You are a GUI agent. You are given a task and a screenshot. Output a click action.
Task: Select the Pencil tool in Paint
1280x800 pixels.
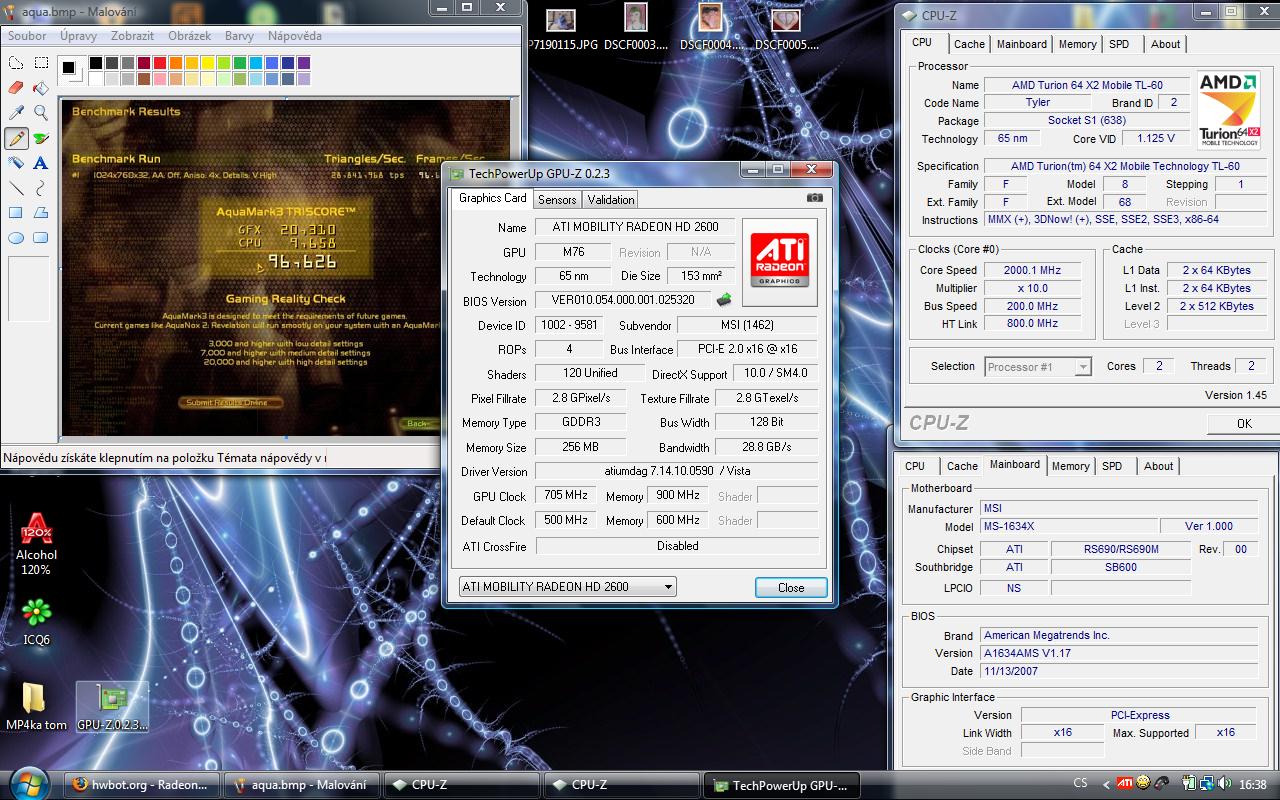tap(16, 138)
